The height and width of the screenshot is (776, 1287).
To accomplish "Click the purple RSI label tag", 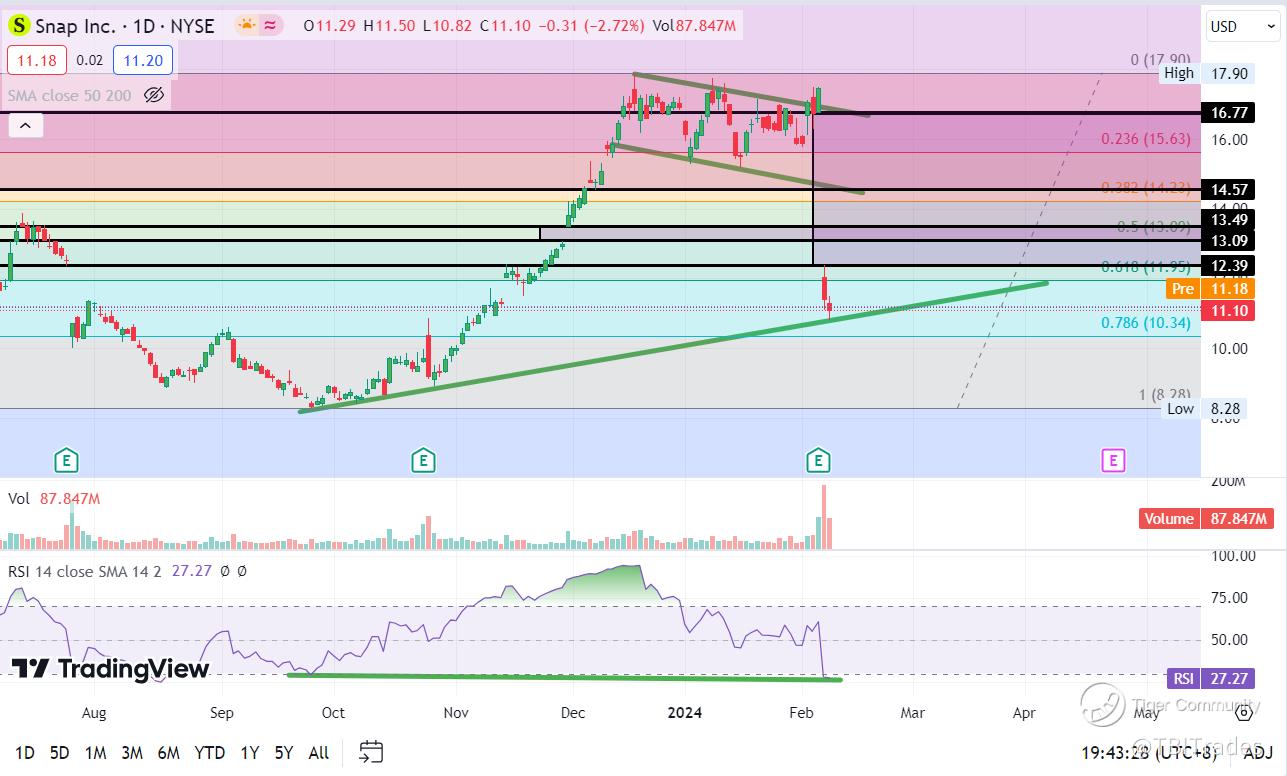I will pos(1183,678).
